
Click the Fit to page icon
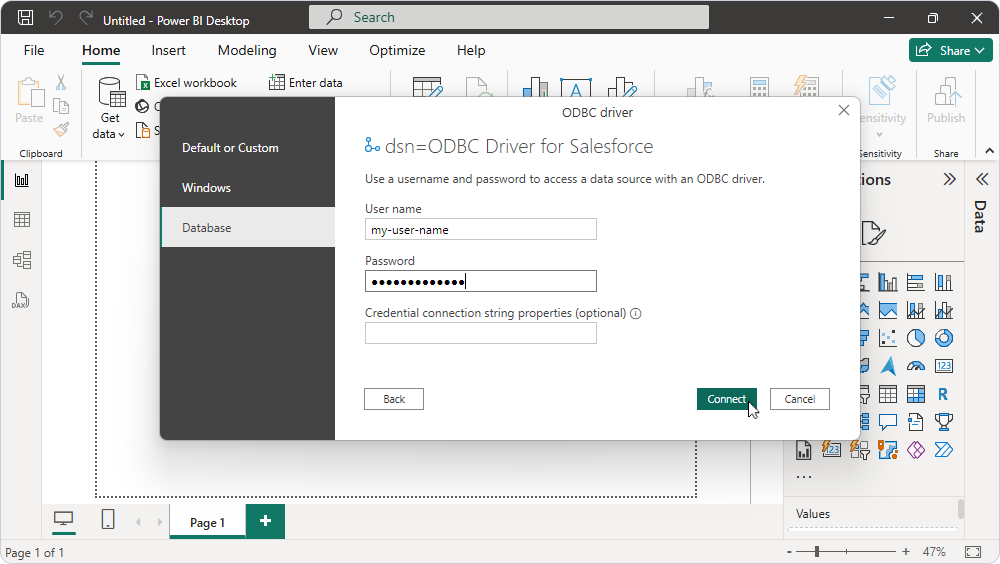(x=973, y=551)
